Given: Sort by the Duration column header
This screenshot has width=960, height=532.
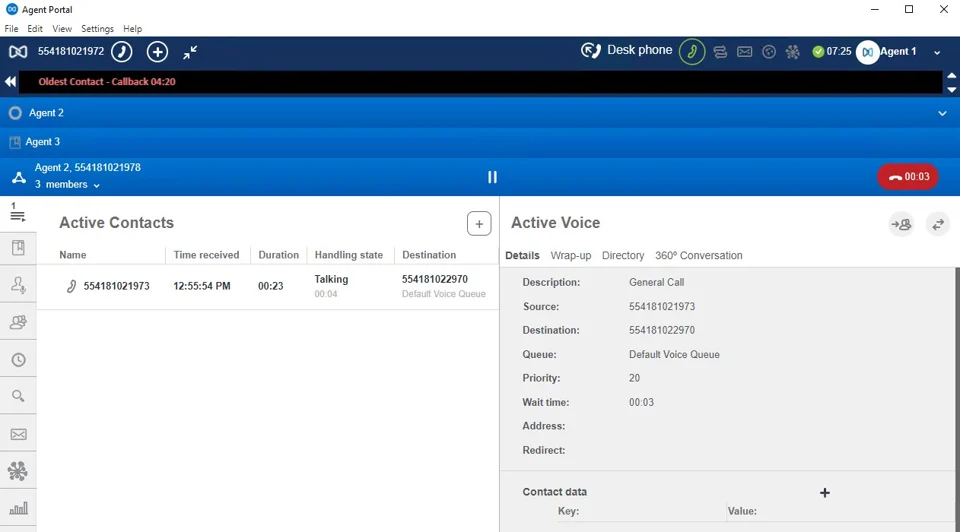Looking at the screenshot, I should [x=279, y=255].
